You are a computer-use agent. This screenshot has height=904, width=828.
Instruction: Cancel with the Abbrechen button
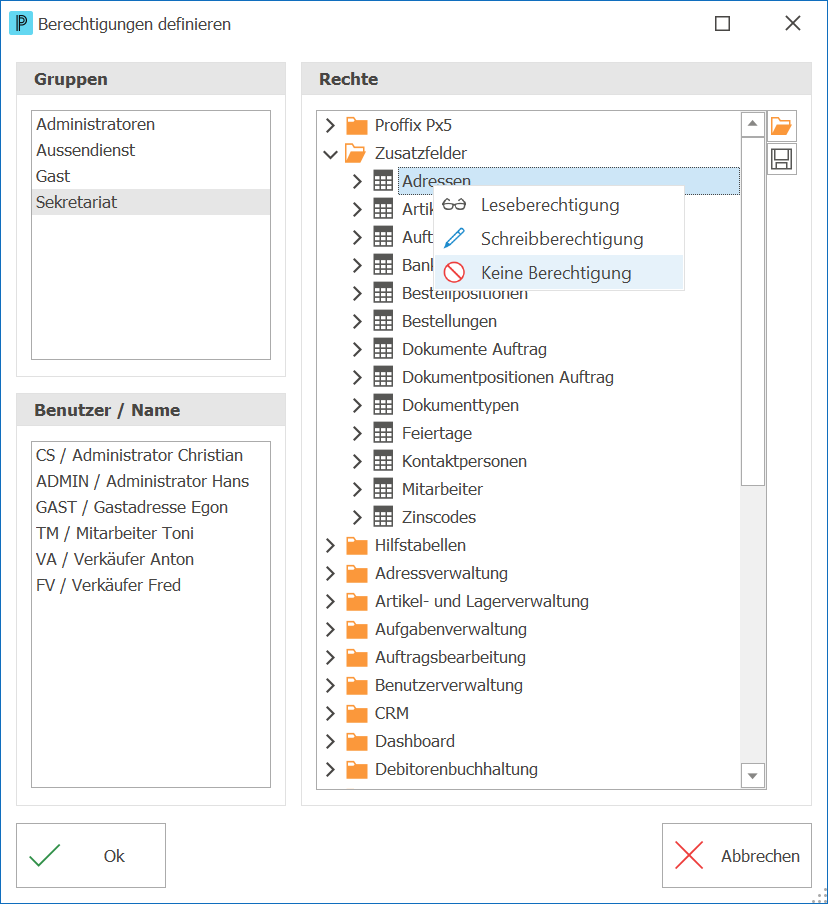point(736,856)
